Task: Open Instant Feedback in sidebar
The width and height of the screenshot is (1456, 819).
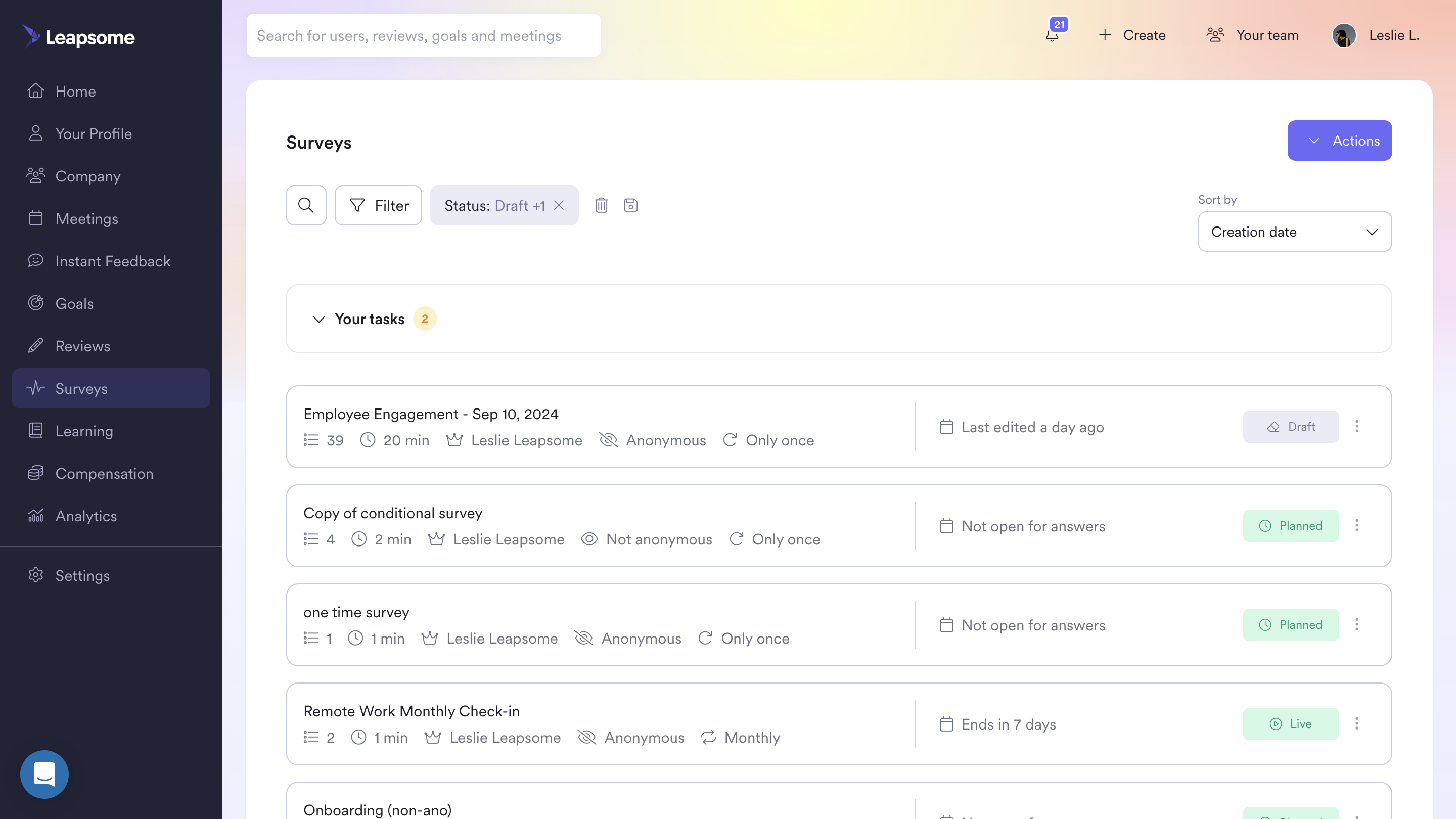Action: click(111, 260)
